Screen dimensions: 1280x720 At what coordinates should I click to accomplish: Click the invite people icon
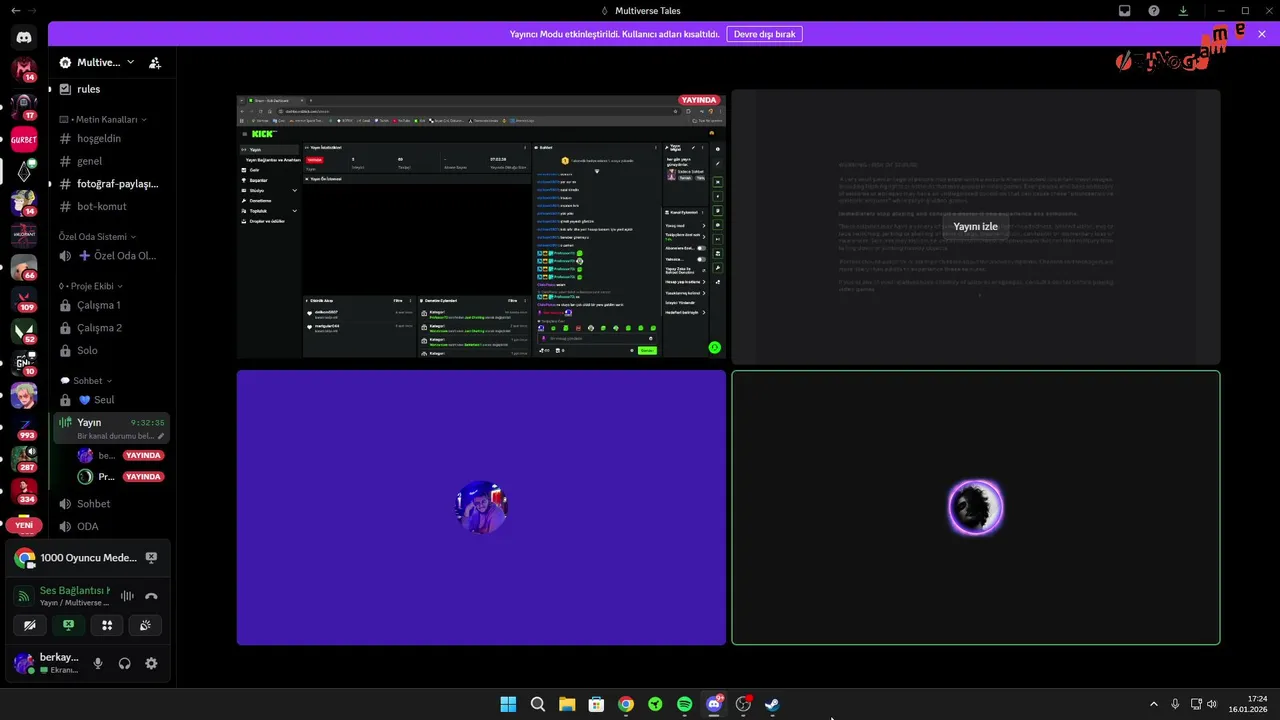(155, 62)
